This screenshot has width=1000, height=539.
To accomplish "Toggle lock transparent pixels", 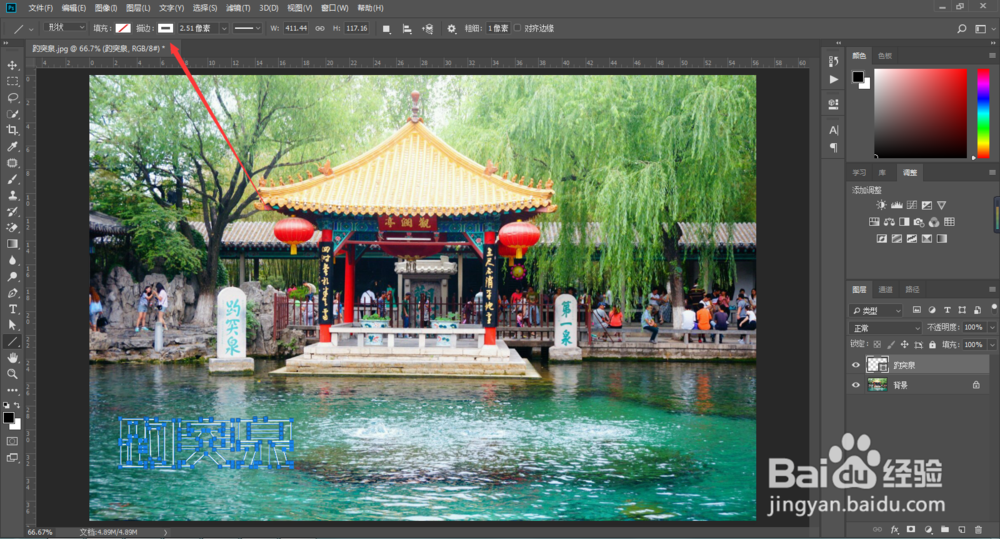I will pos(877,344).
